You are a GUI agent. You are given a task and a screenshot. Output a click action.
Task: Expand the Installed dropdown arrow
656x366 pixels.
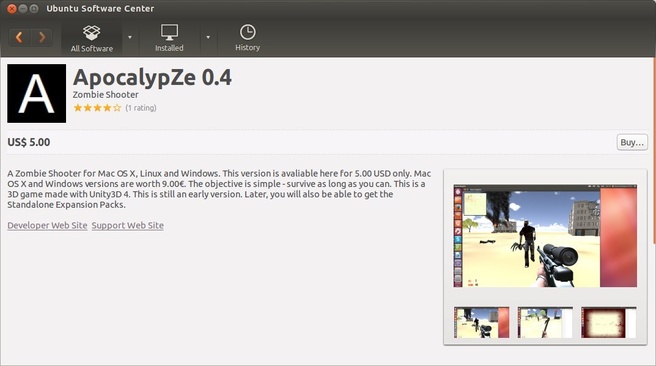pos(208,37)
